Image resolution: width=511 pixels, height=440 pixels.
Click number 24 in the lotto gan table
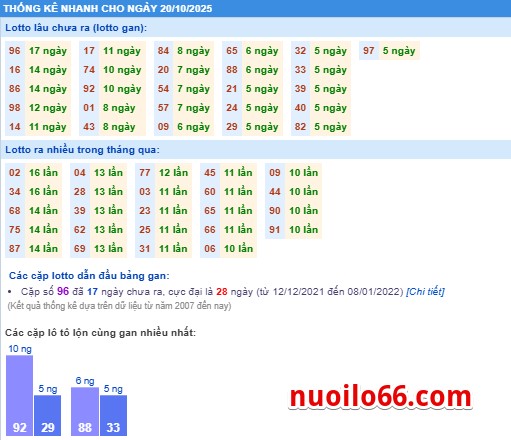coord(232,108)
